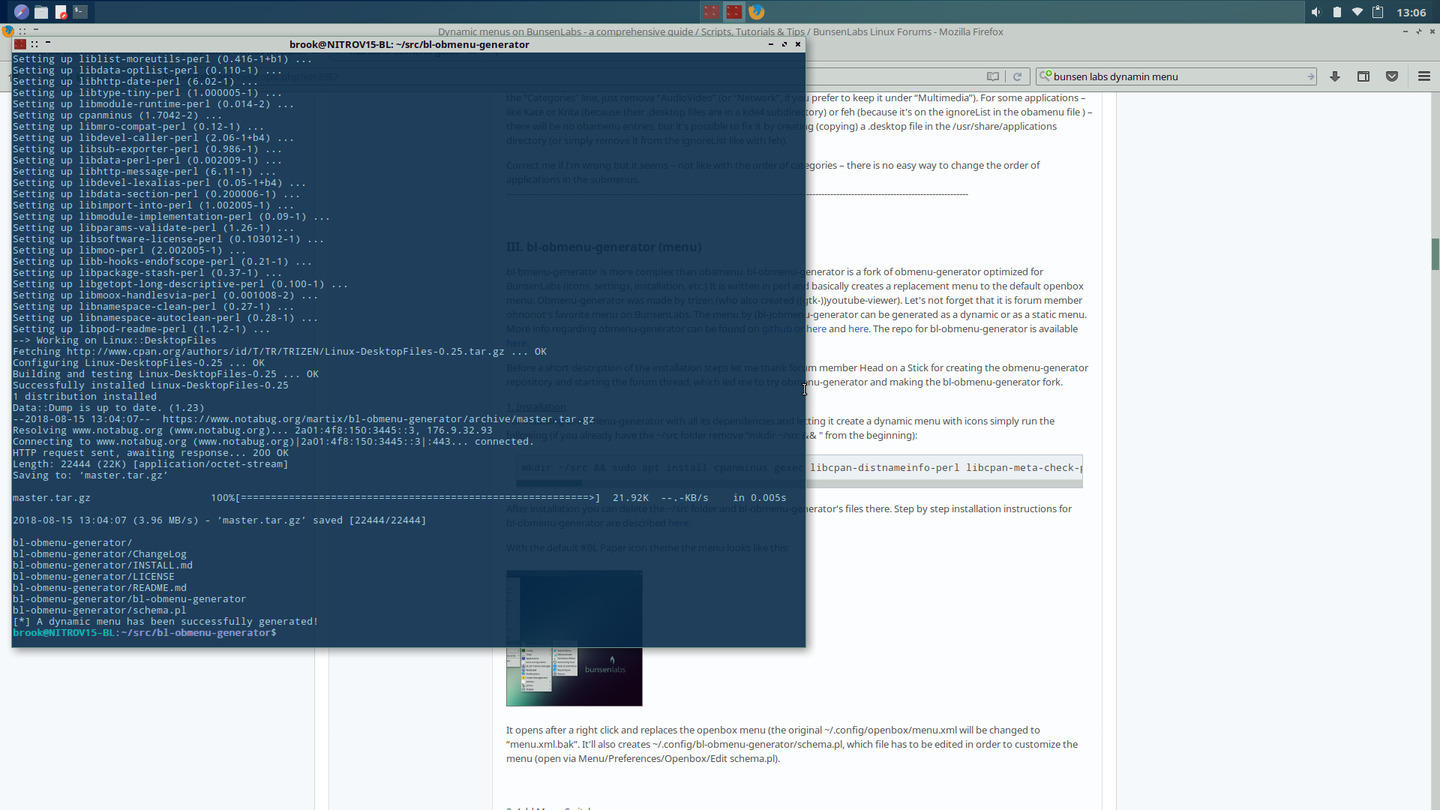Image resolution: width=1440 pixels, height=810 pixels.
Task: Click the 'Saving to: master.tar.gz' terminal line
Action: click(x=90, y=475)
